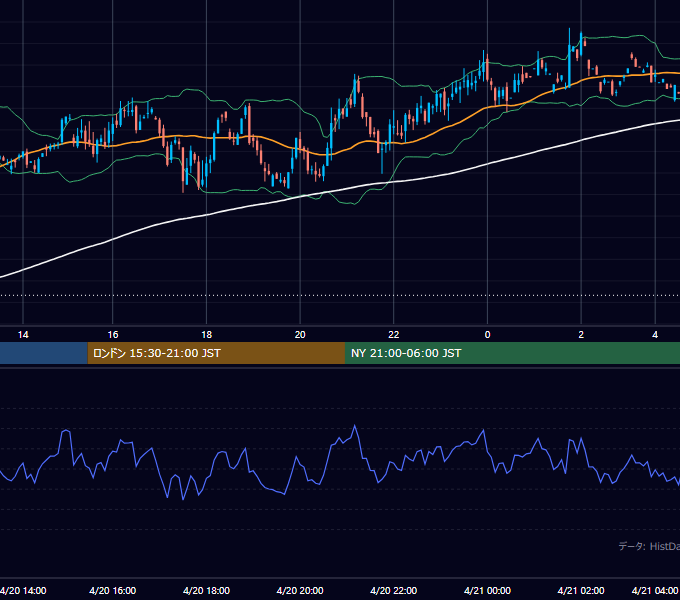This screenshot has width=680, height=600.
Task: Click the 4/20 18:00 date label
Action: click(206, 590)
